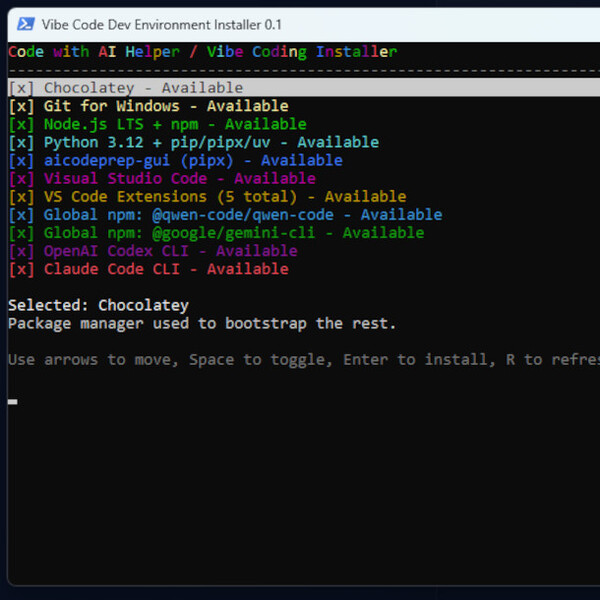Uncheck the OpenAI Codex CLI checkbox
600x600 pixels.
click(21, 251)
